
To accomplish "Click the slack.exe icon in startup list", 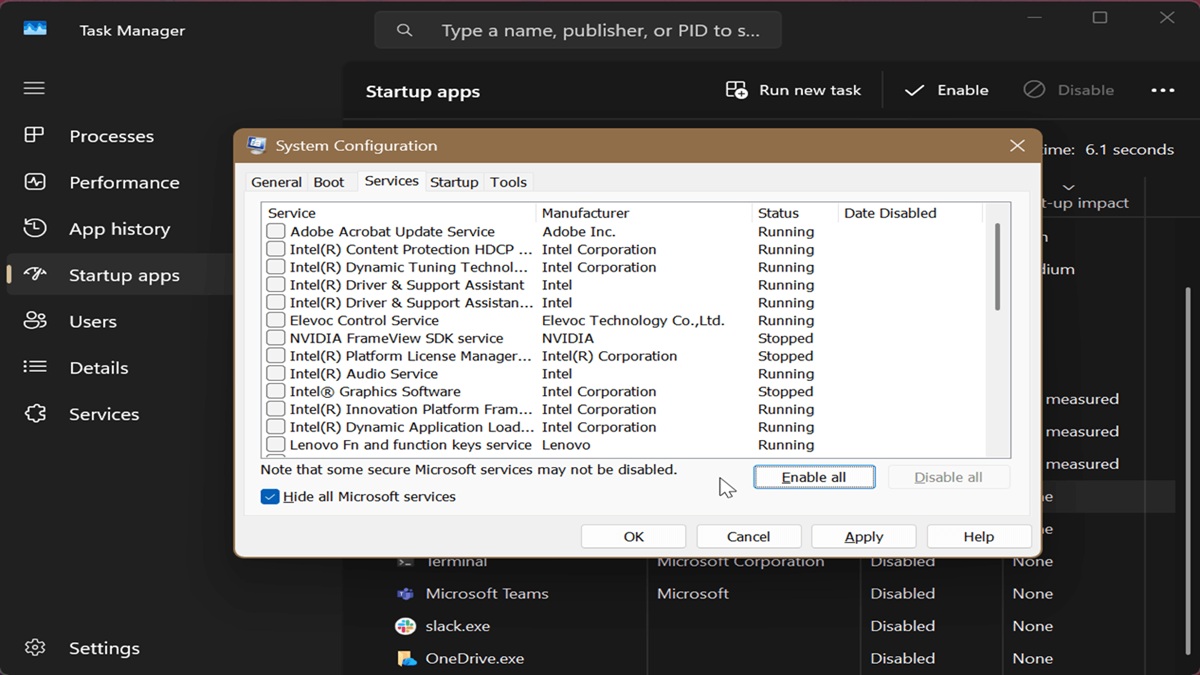I will click(x=405, y=626).
